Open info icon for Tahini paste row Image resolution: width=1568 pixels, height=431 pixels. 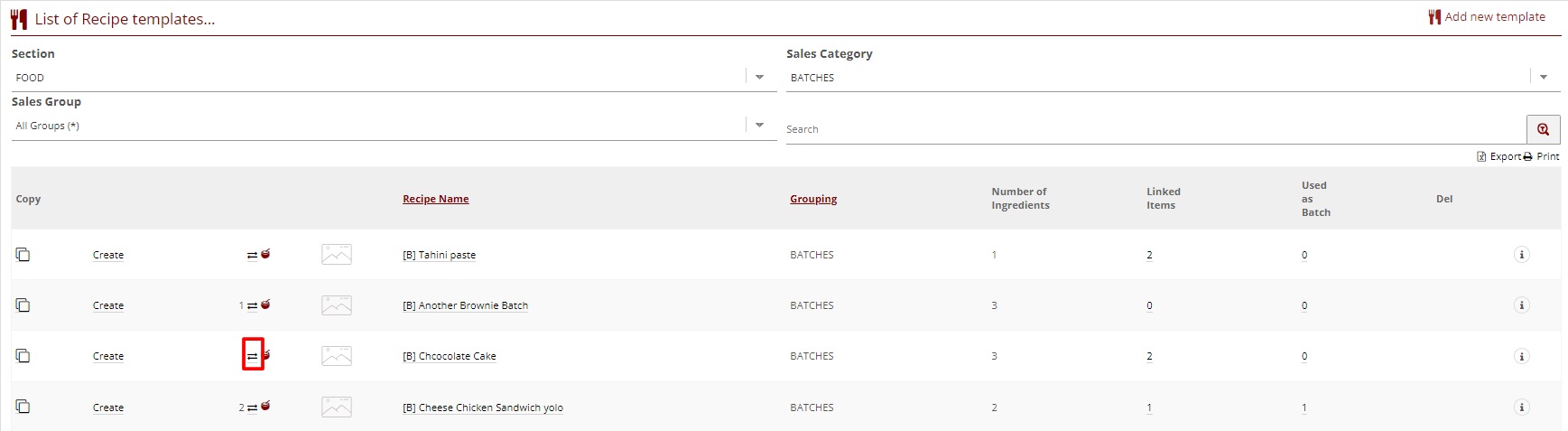click(x=1521, y=255)
